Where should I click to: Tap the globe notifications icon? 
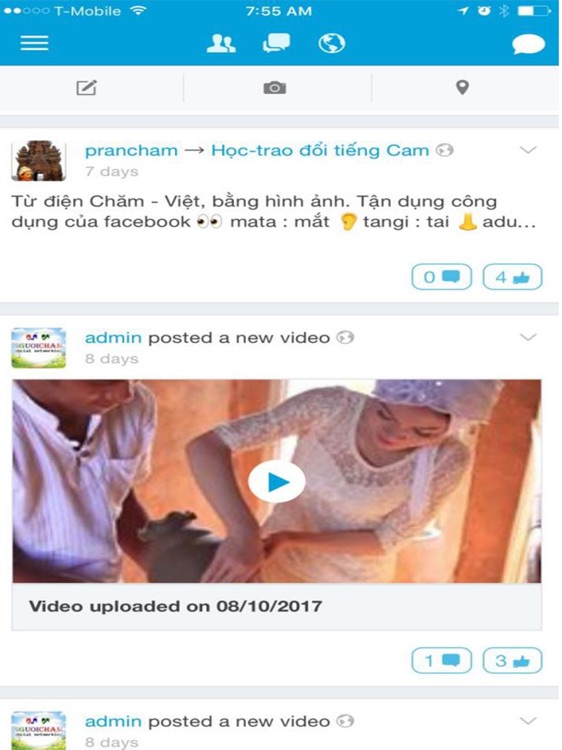point(331,44)
